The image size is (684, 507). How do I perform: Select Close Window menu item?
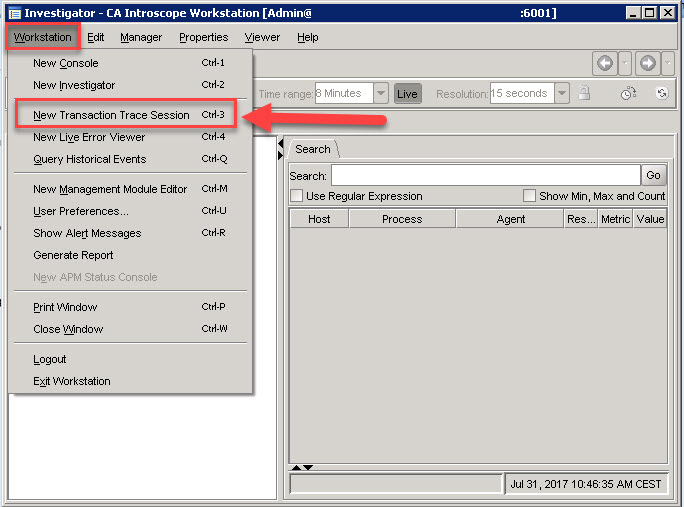[130, 329]
